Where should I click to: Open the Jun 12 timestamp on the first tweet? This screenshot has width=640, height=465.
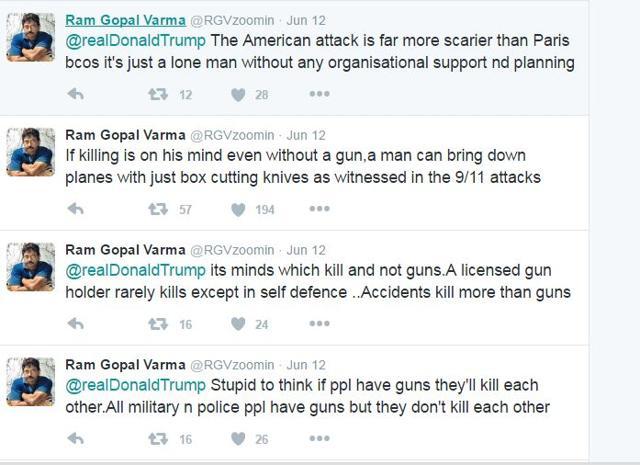pos(306,21)
